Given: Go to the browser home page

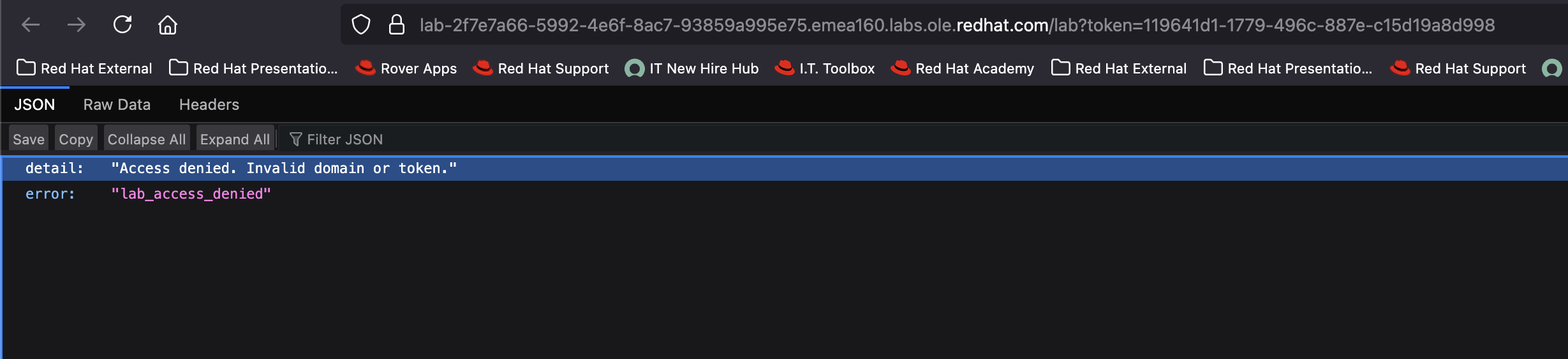Looking at the screenshot, I should click(x=168, y=25).
